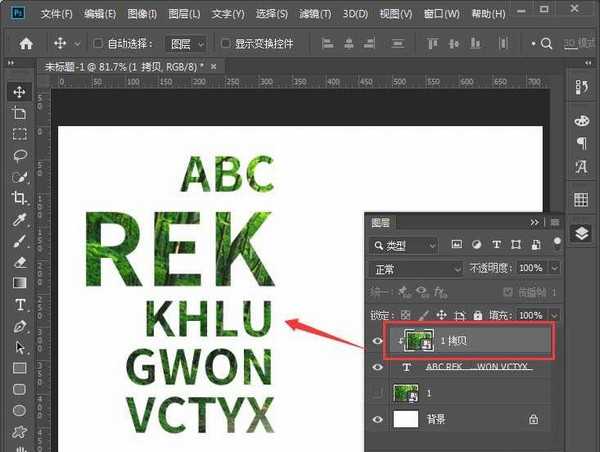600x452 pixels.
Task: Enable the 显示变换控件 checkbox
Action: pos(226,44)
